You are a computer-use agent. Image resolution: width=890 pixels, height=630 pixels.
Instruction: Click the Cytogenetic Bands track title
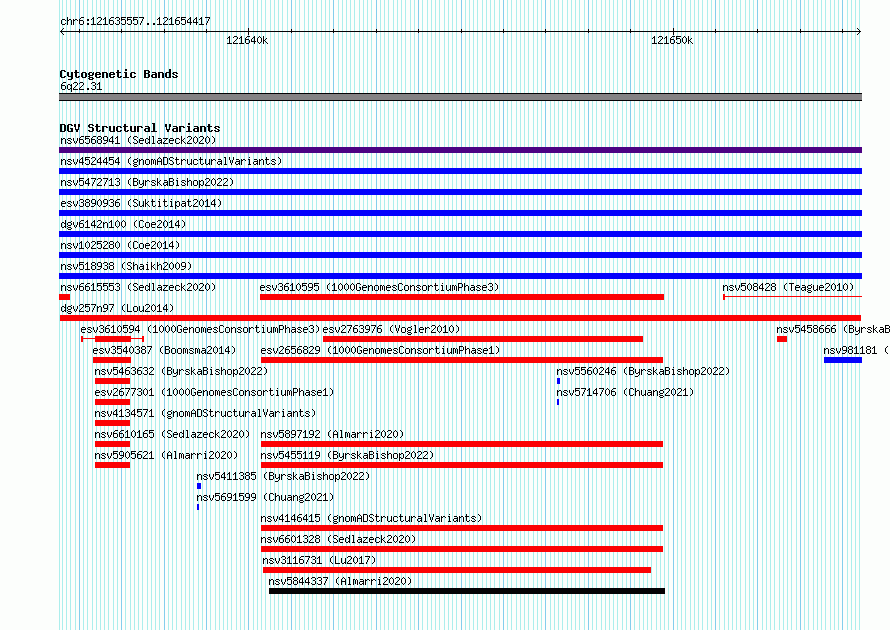coord(119,74)
